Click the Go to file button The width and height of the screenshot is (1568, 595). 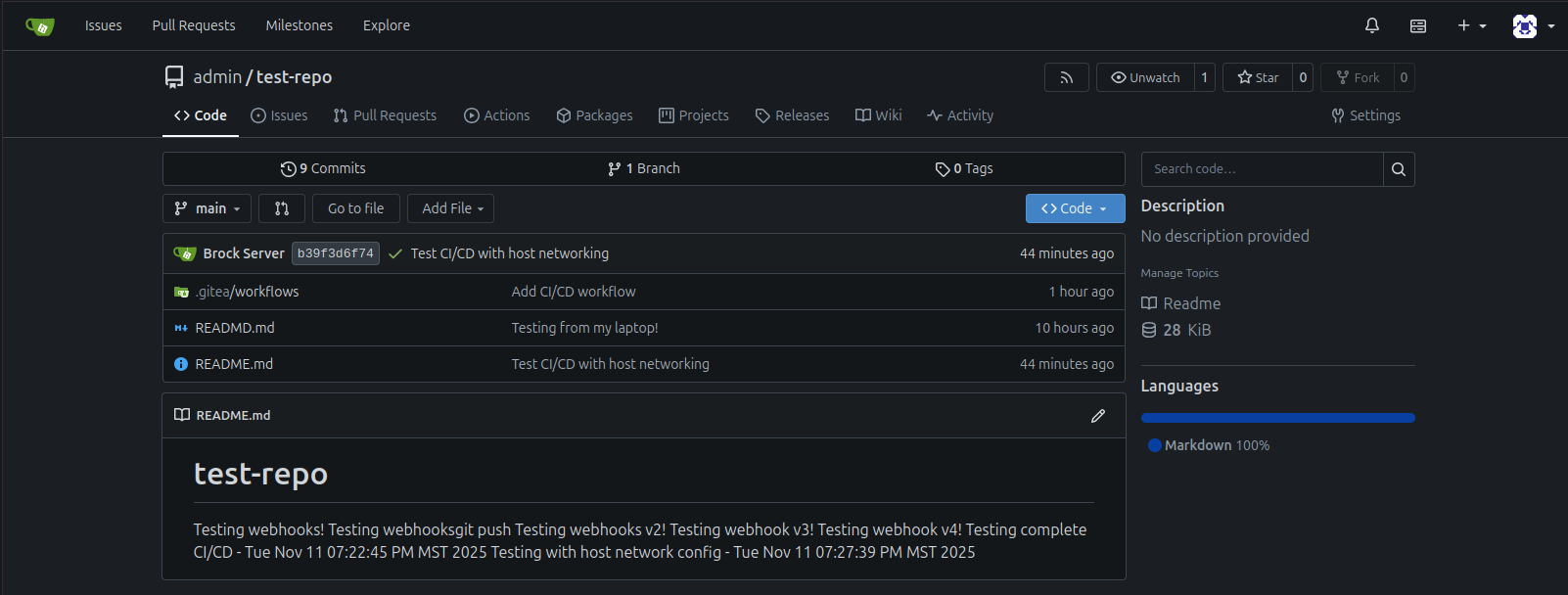click(355, 208)
